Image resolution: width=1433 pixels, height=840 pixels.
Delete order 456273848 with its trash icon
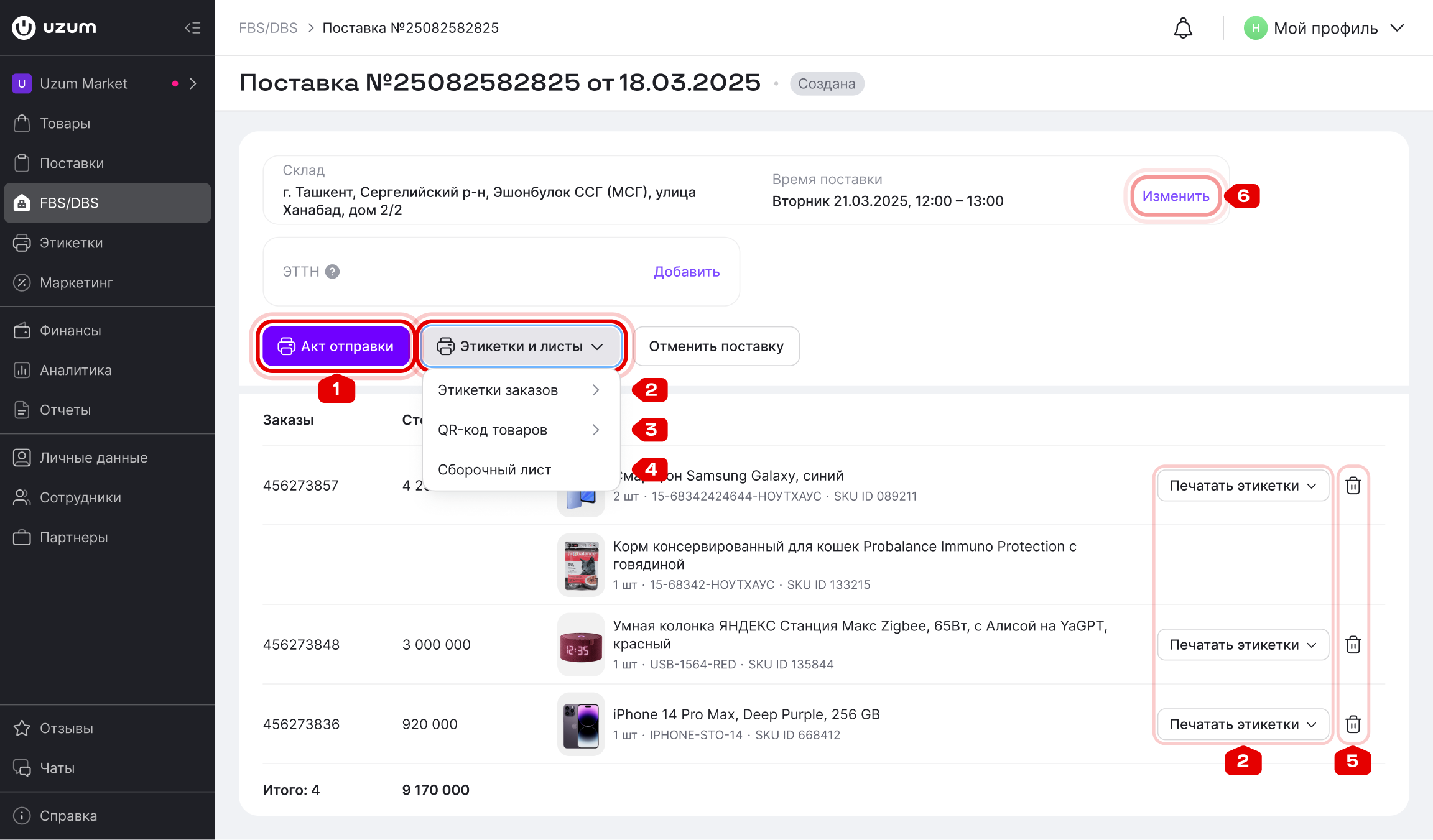coord(1353,645)
